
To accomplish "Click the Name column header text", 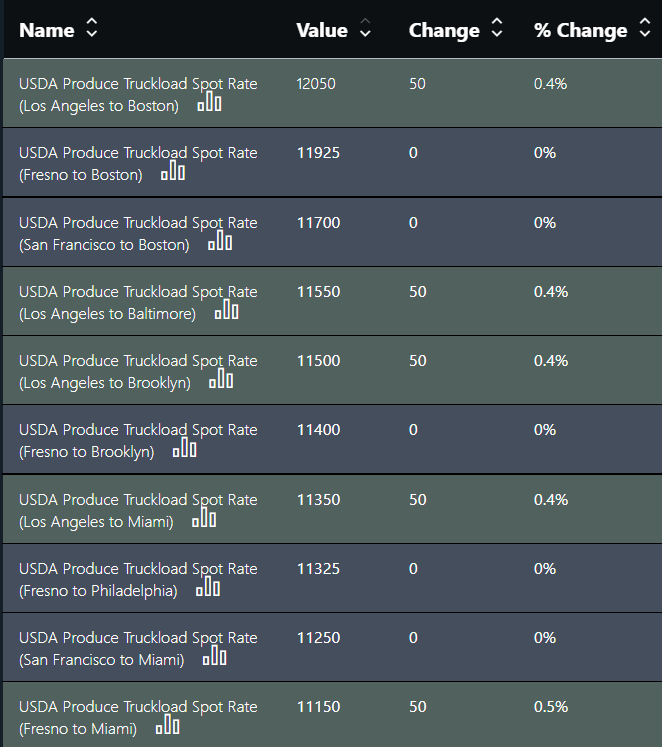I will coord(47,30).
